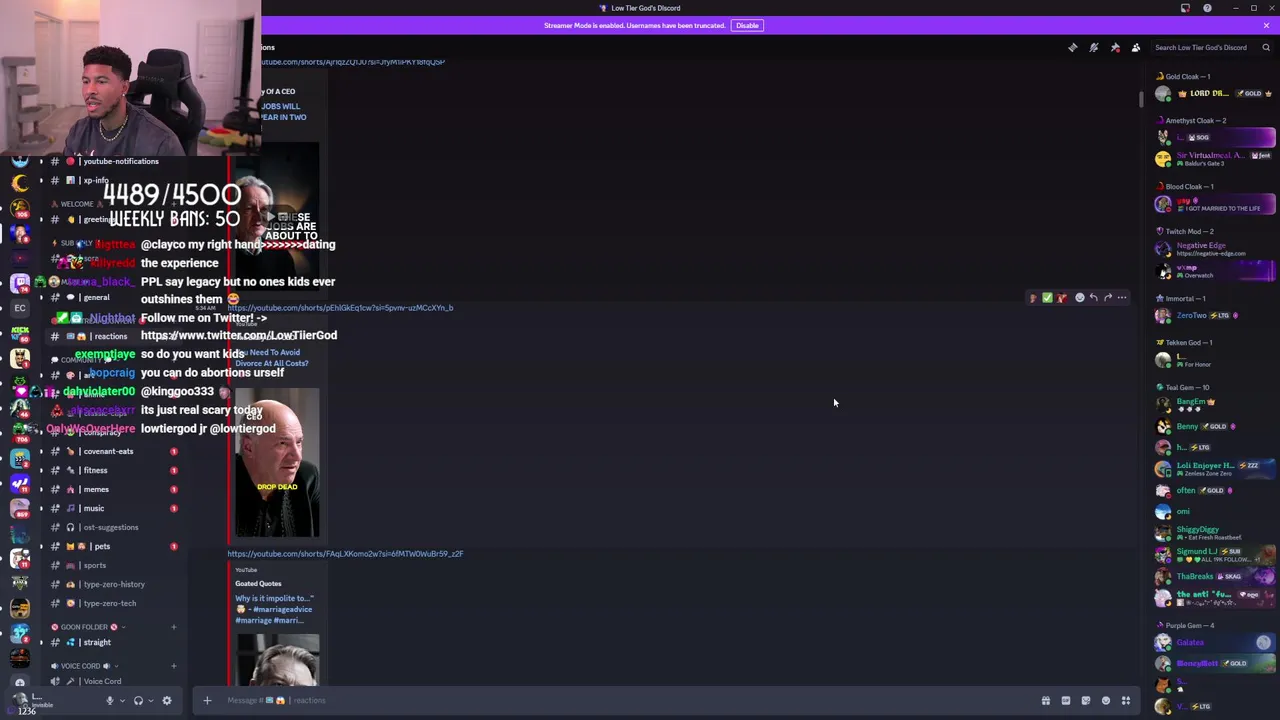Reply to the hovered message
The height and width of the screenshot is (720, 1280).
(x=1094, y=297)
